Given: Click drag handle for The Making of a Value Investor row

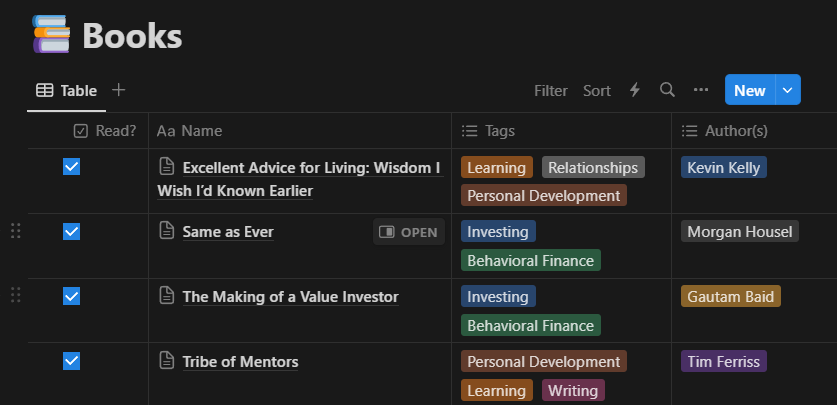Looking at the screenshot, I should (15, 295).
